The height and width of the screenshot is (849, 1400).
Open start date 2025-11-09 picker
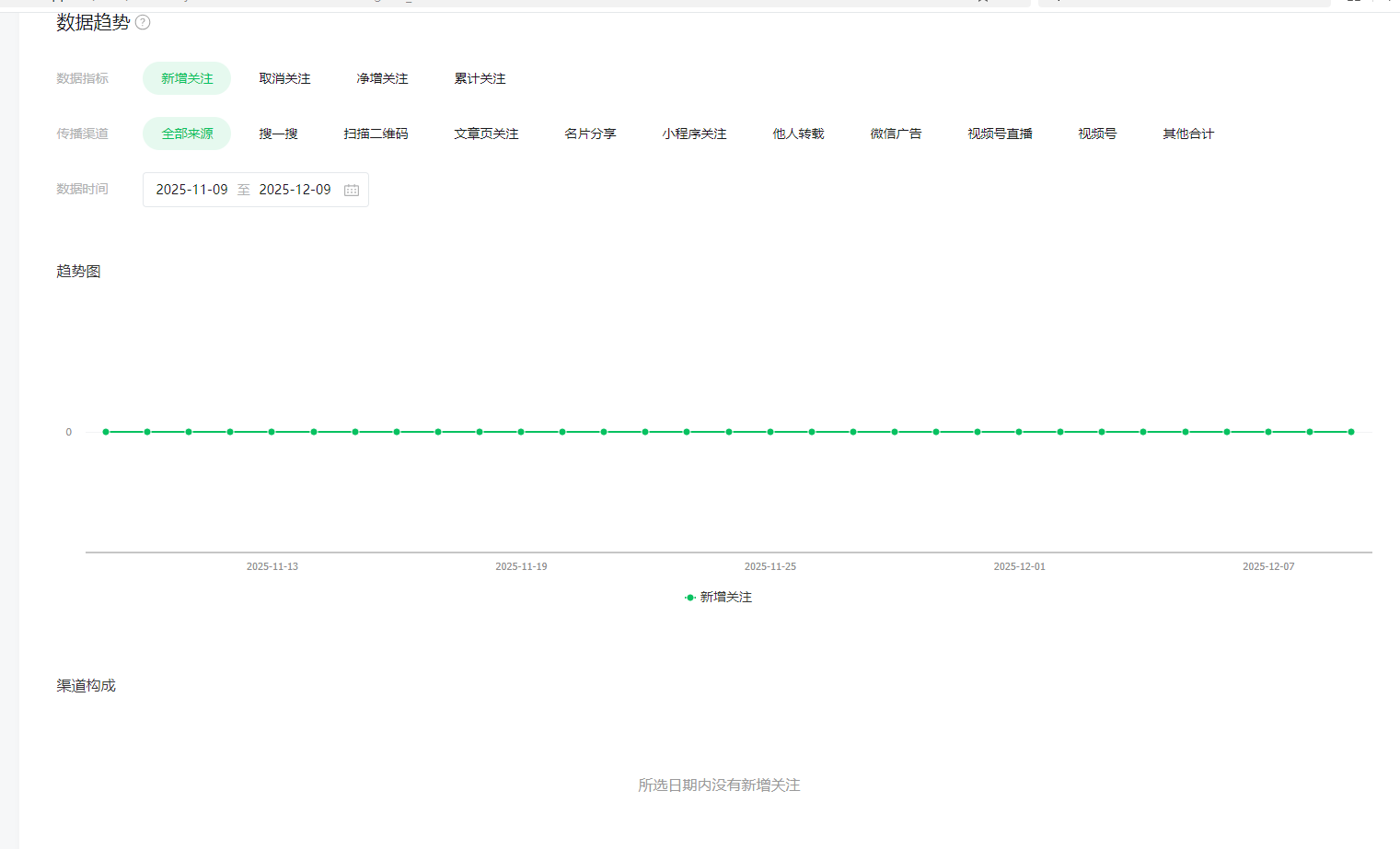191,190
